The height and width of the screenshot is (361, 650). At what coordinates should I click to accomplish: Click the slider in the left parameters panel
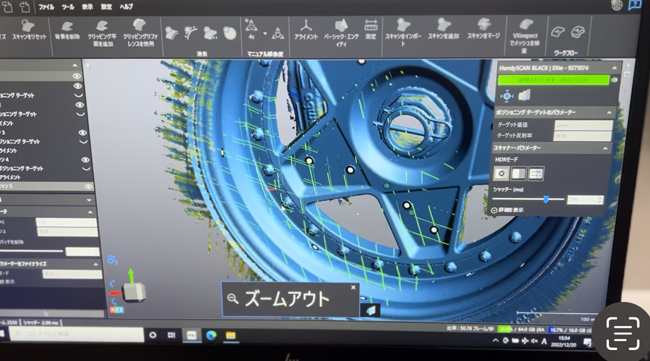(x=32, y=251)
